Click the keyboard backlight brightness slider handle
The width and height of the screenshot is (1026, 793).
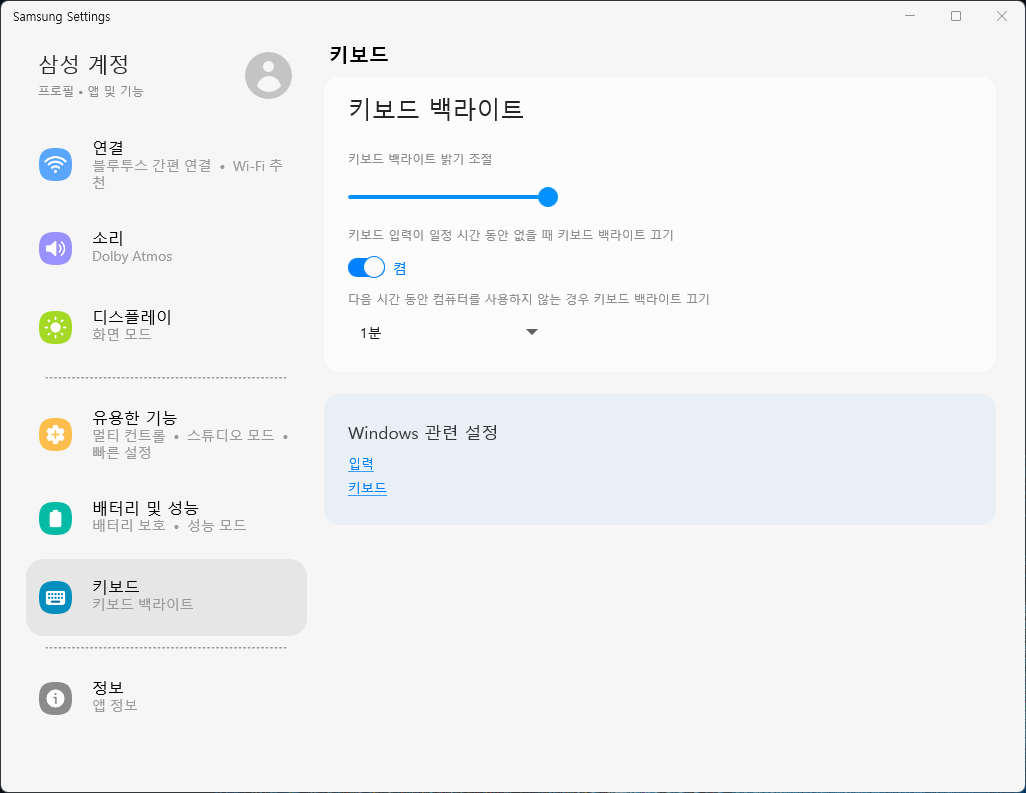548,197
